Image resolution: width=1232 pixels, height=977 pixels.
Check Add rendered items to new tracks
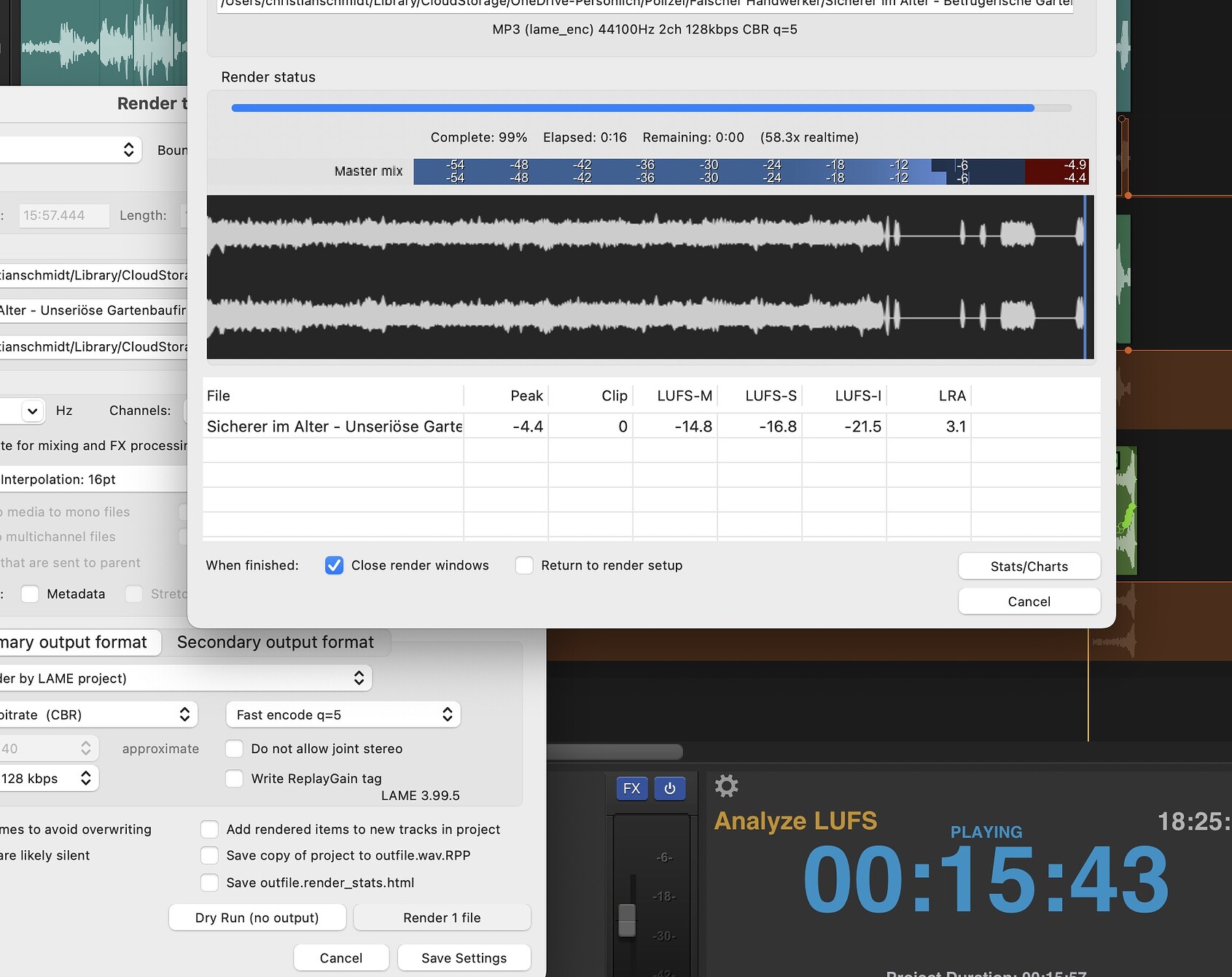coord(209,829)
